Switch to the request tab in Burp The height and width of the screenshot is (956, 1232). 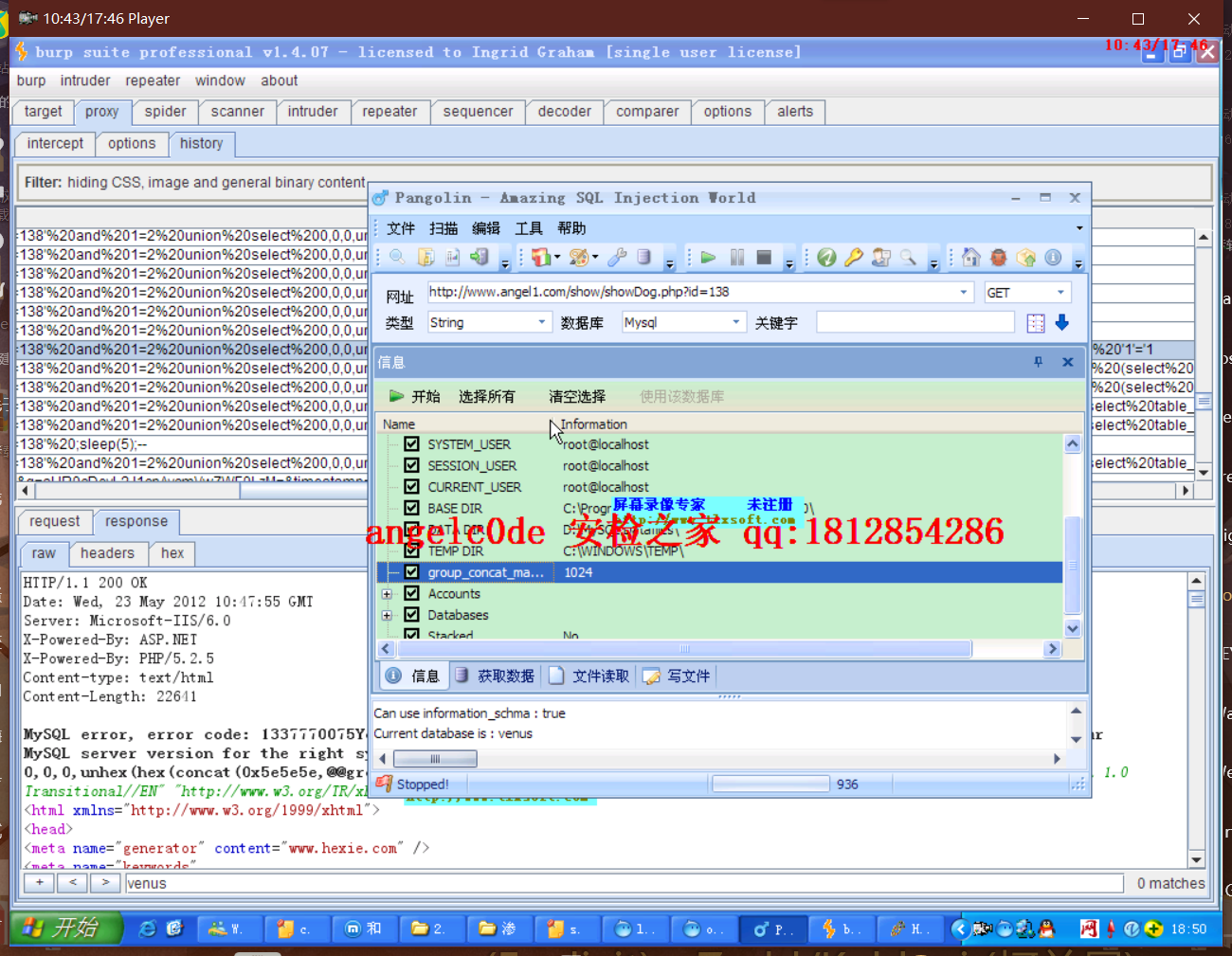55,522
